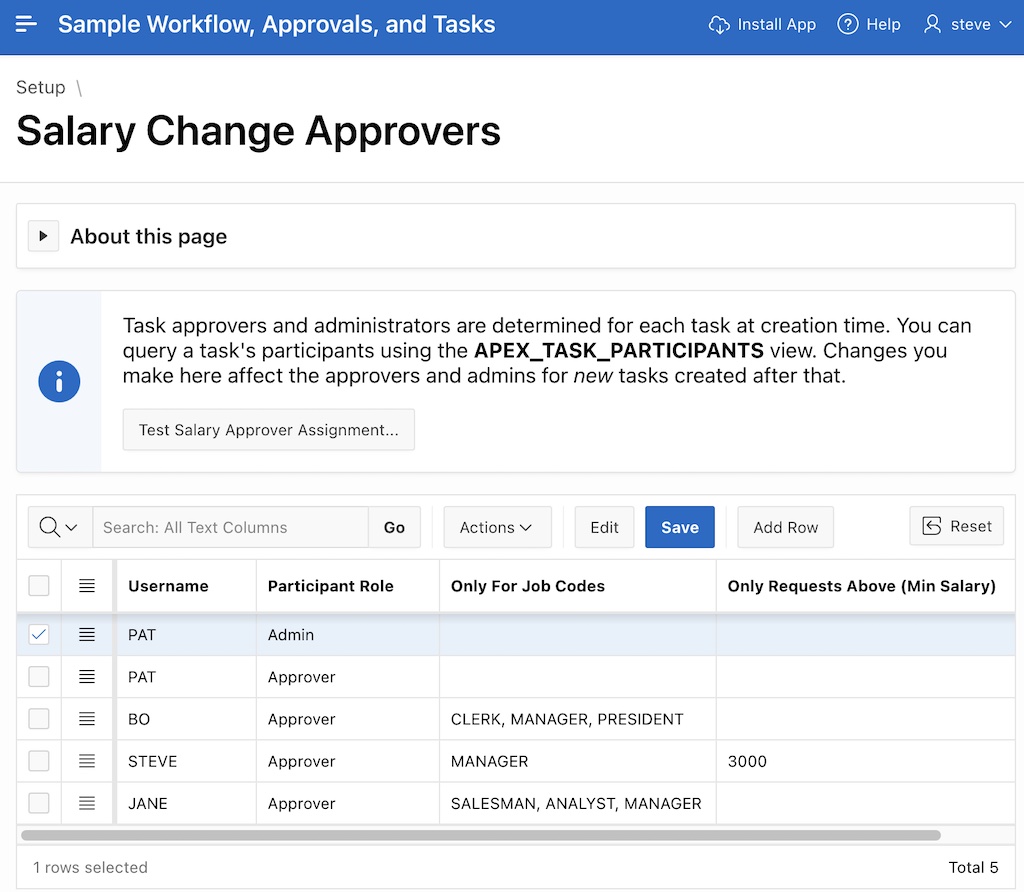Screen dimensions: 1024x892
Task: Open row actions menu for JANE row
Action: click(x=87, y=803)
